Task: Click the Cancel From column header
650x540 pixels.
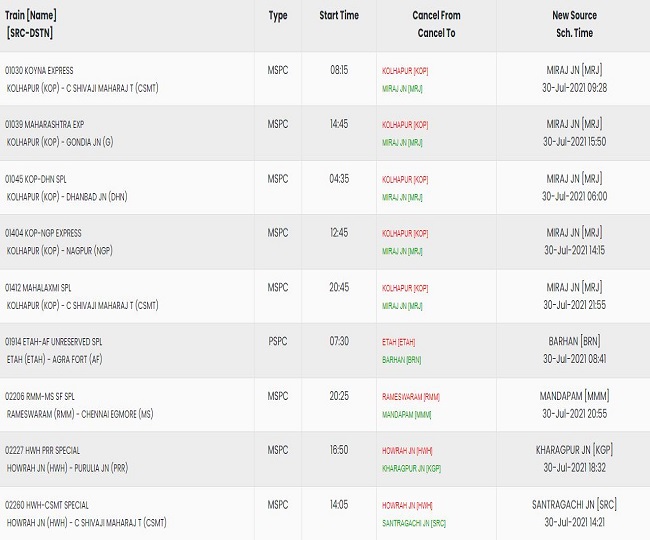Action: click(436, 15)
